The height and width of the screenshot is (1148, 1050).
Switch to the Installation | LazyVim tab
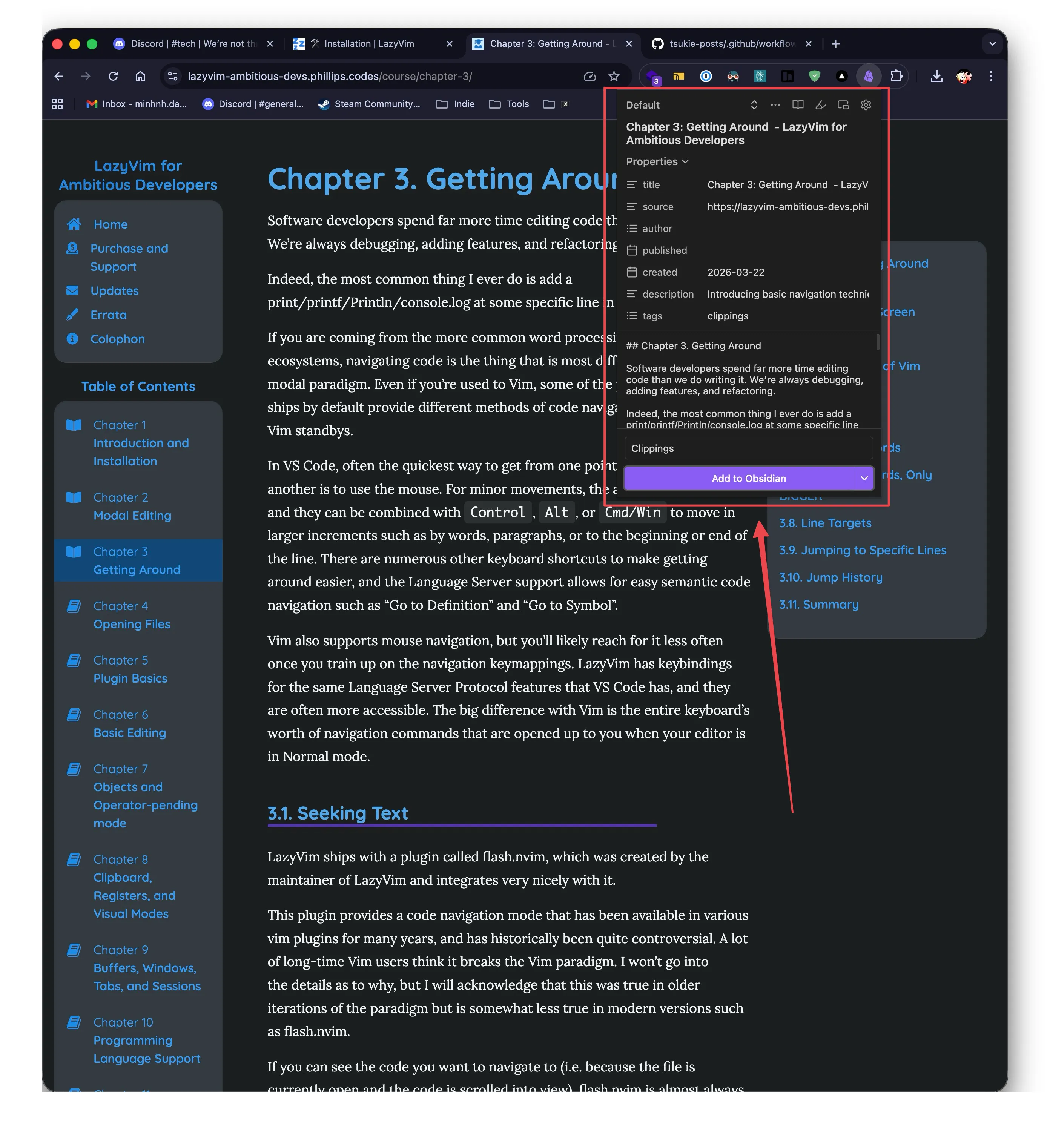click(369, 44)
